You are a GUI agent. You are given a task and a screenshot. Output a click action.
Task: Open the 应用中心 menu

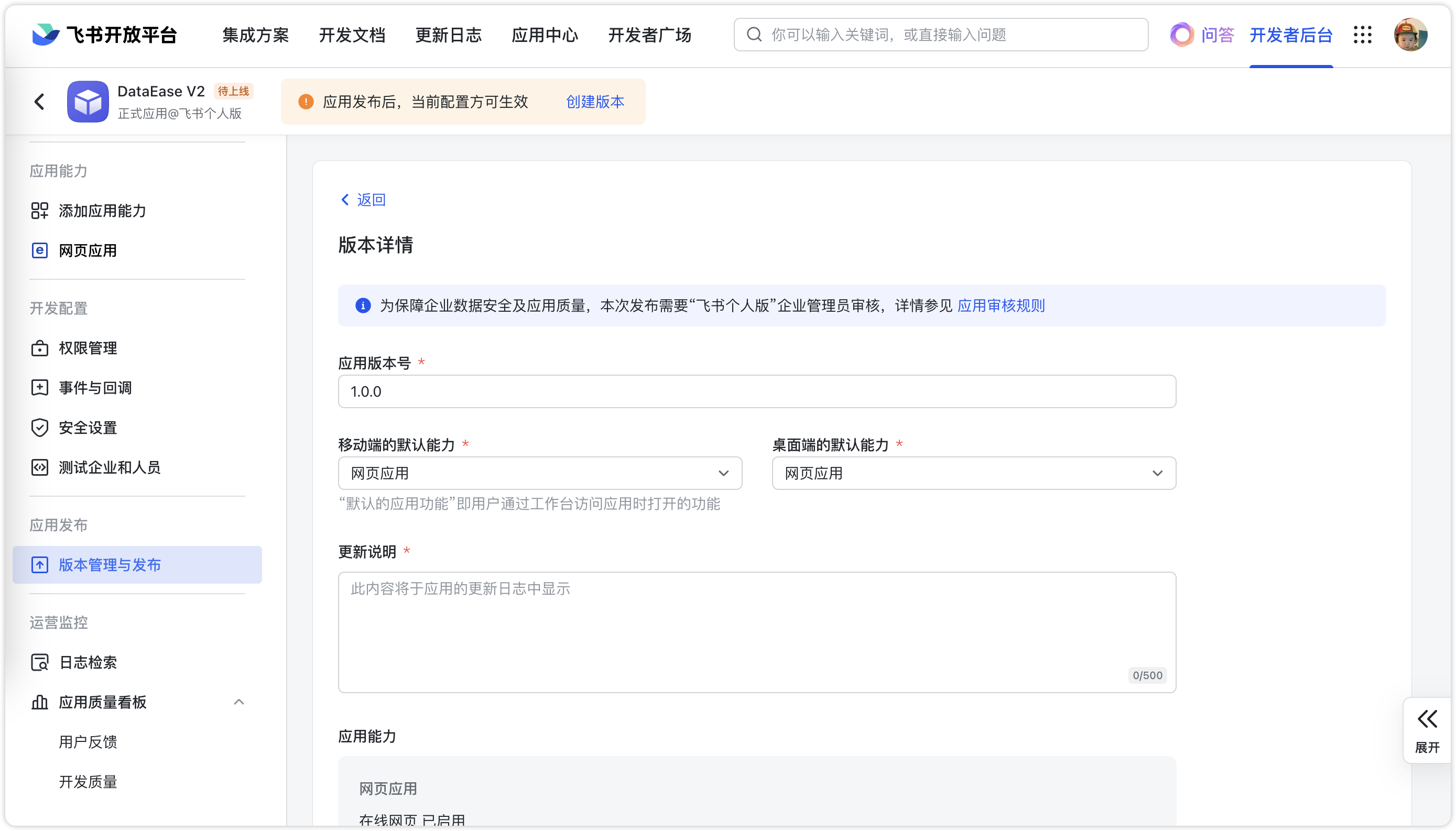tap(545, 35)
